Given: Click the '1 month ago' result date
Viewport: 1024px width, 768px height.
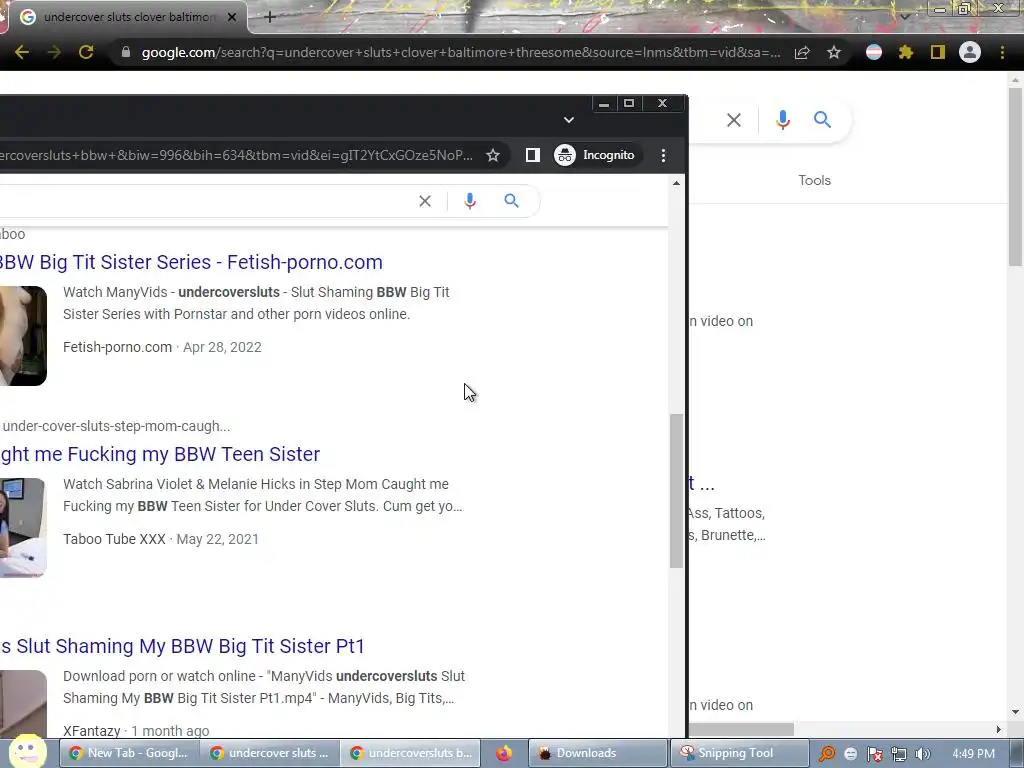Looking at the screenshot, I should pos(170,731).
